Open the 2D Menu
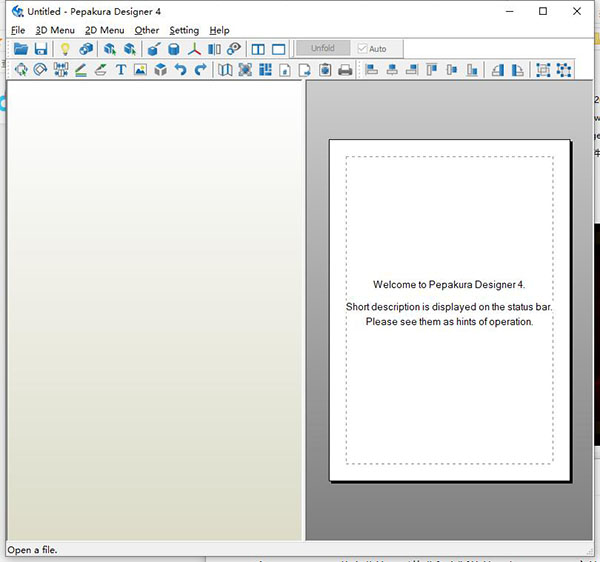This screenshot has width=600, height=562. [105, 30]
